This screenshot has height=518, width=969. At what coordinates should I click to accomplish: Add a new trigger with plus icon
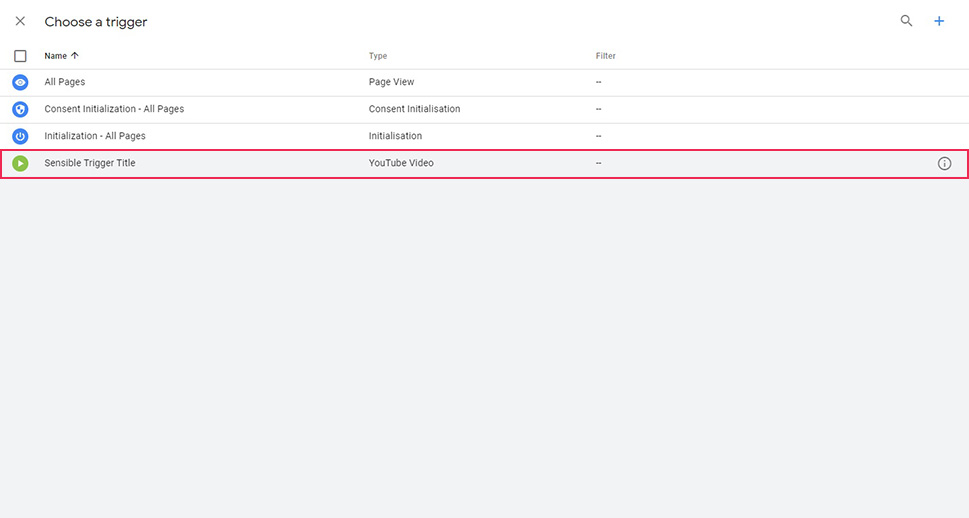[939, 22]
